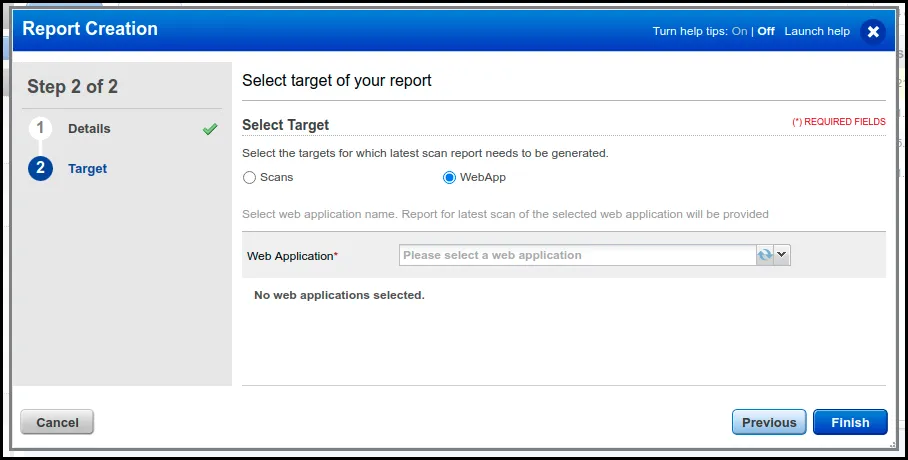Open the Launch help link
This screenshot has width=908, height=460.
pos(817,31)
